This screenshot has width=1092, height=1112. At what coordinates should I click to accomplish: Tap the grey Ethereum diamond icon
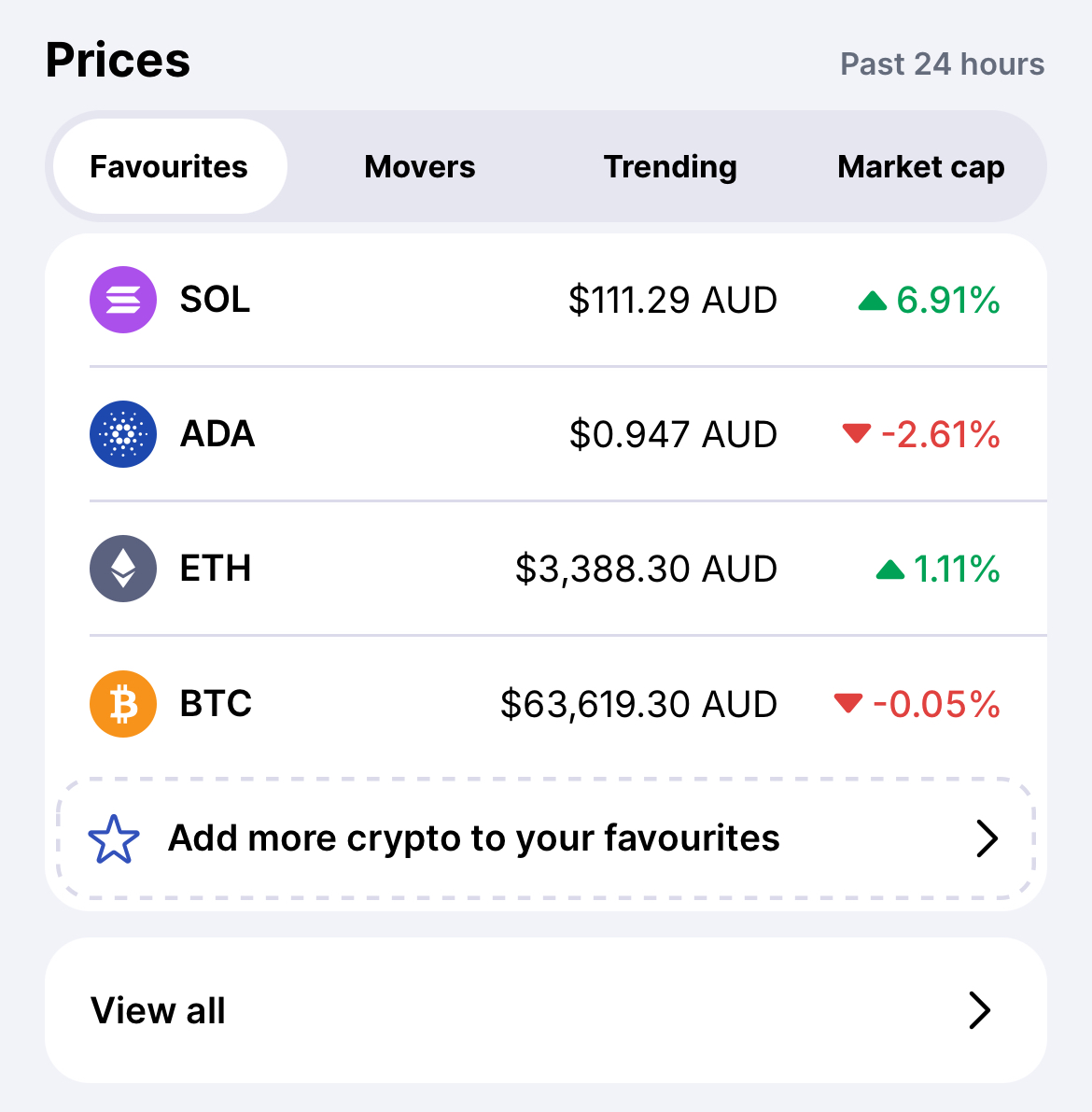[122, 569]
